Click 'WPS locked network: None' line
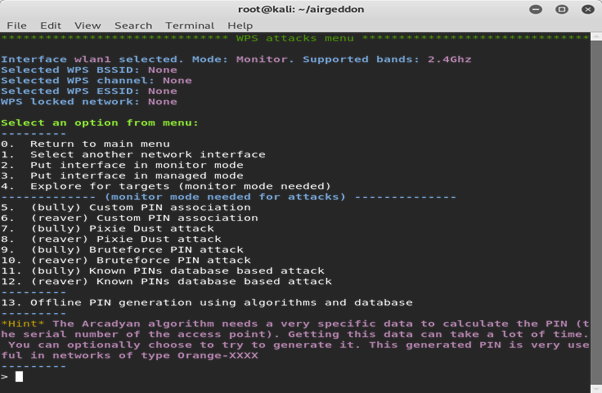The image size is (602, 393). (x=89, y=102)
